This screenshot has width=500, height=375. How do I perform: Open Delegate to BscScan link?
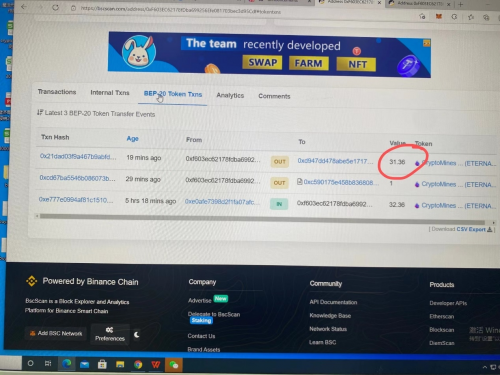[x=214, y=314]
